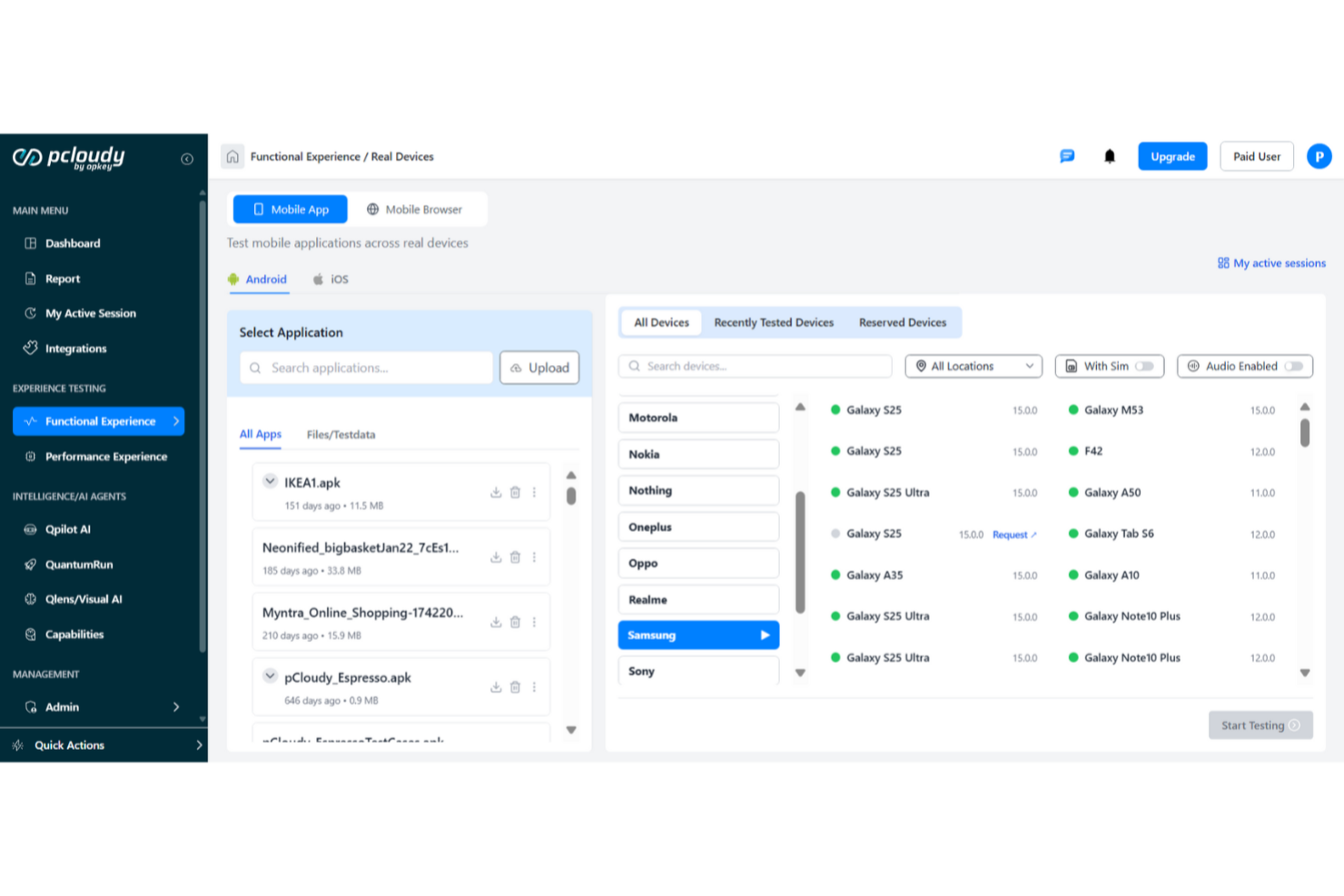Select the Motorola brand

coord(698,418)
